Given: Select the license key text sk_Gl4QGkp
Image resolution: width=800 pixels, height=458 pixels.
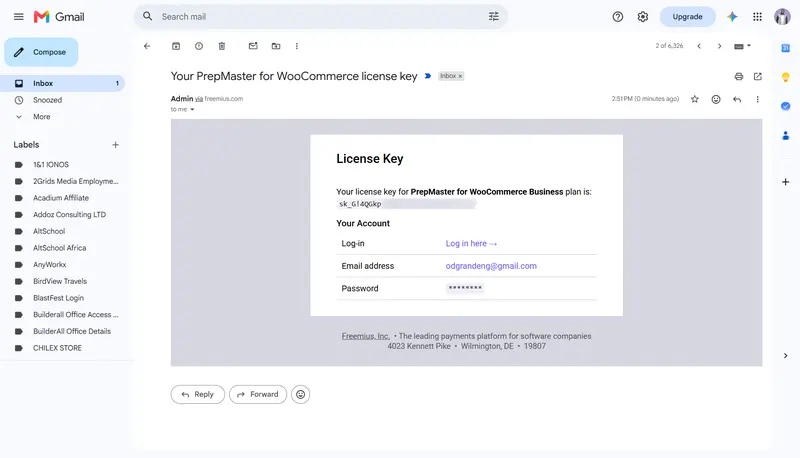Looking at the screenshot, I should click(x=360, y=204).
